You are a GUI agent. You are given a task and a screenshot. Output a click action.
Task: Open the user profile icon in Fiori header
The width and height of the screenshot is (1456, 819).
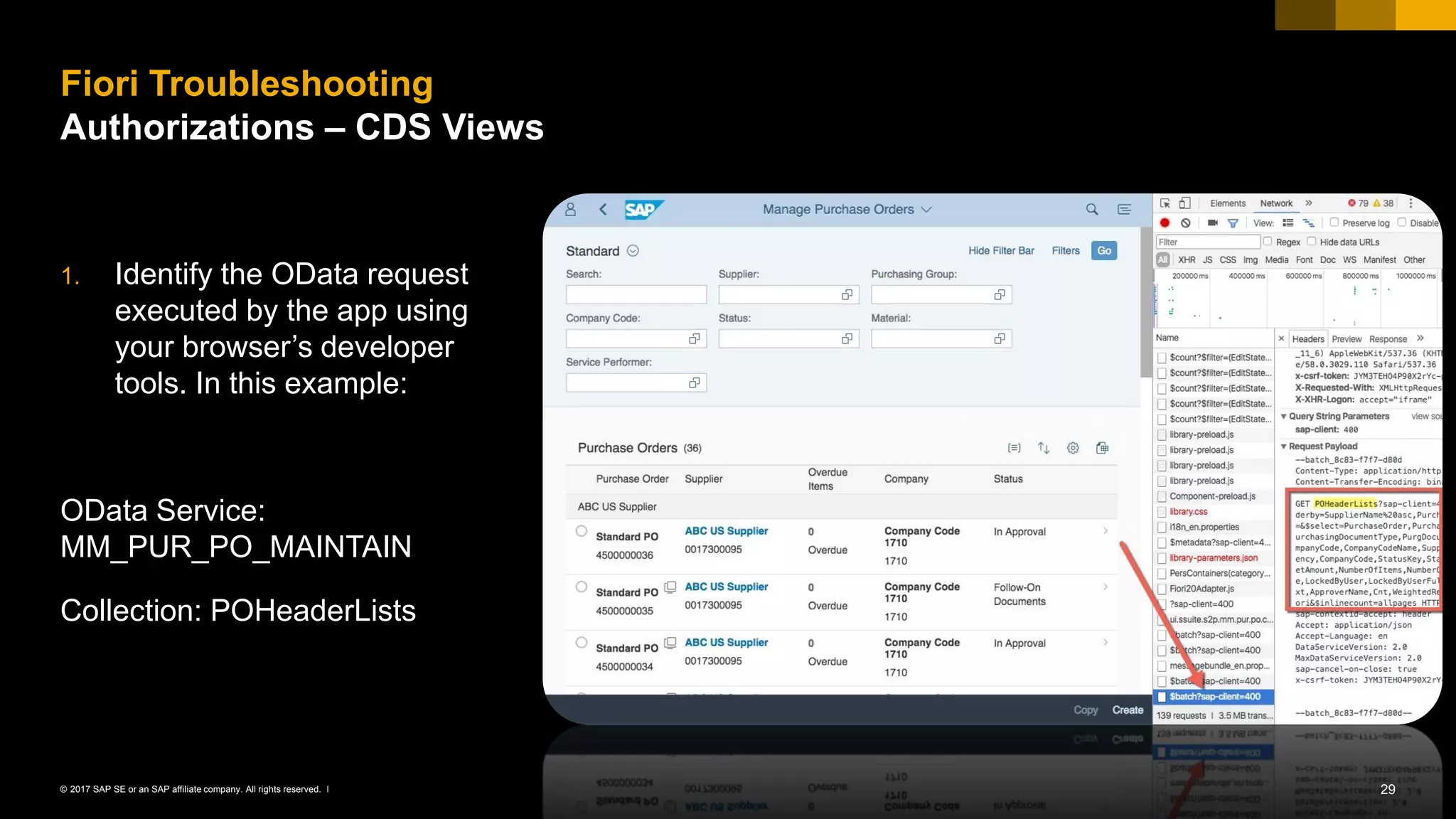570,210
